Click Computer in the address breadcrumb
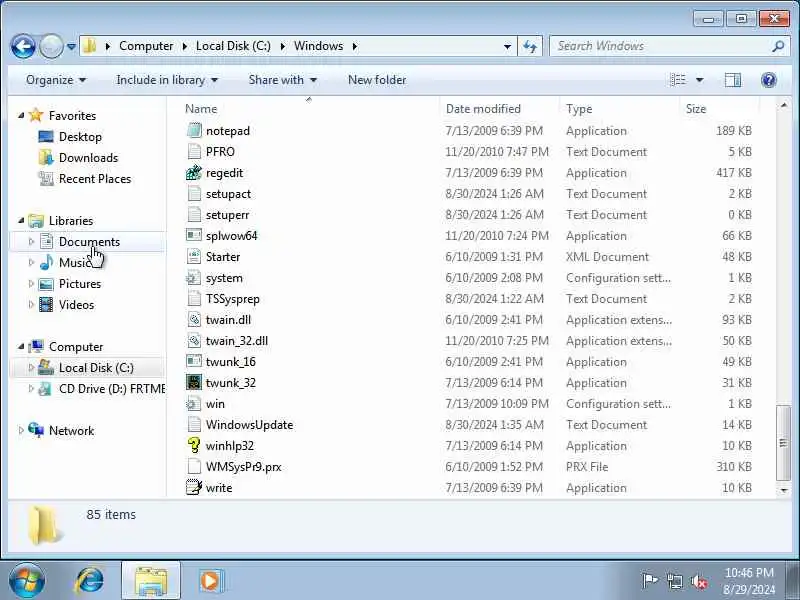The height and width of the screenshot is (600, 800). [x=146, y=46]
